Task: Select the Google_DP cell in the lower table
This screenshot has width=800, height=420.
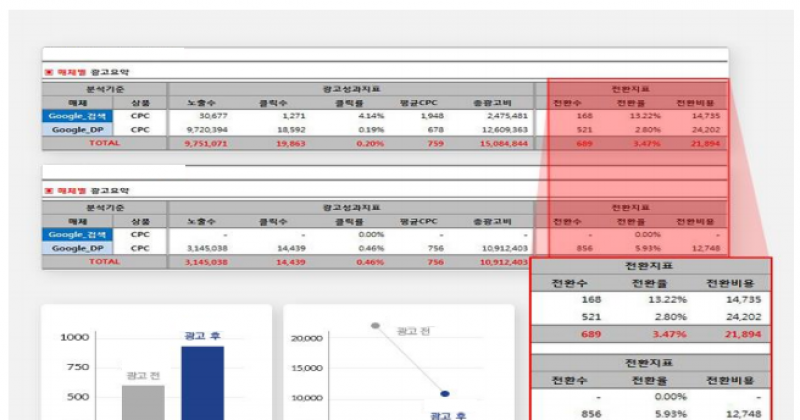Action: [77, 247]
